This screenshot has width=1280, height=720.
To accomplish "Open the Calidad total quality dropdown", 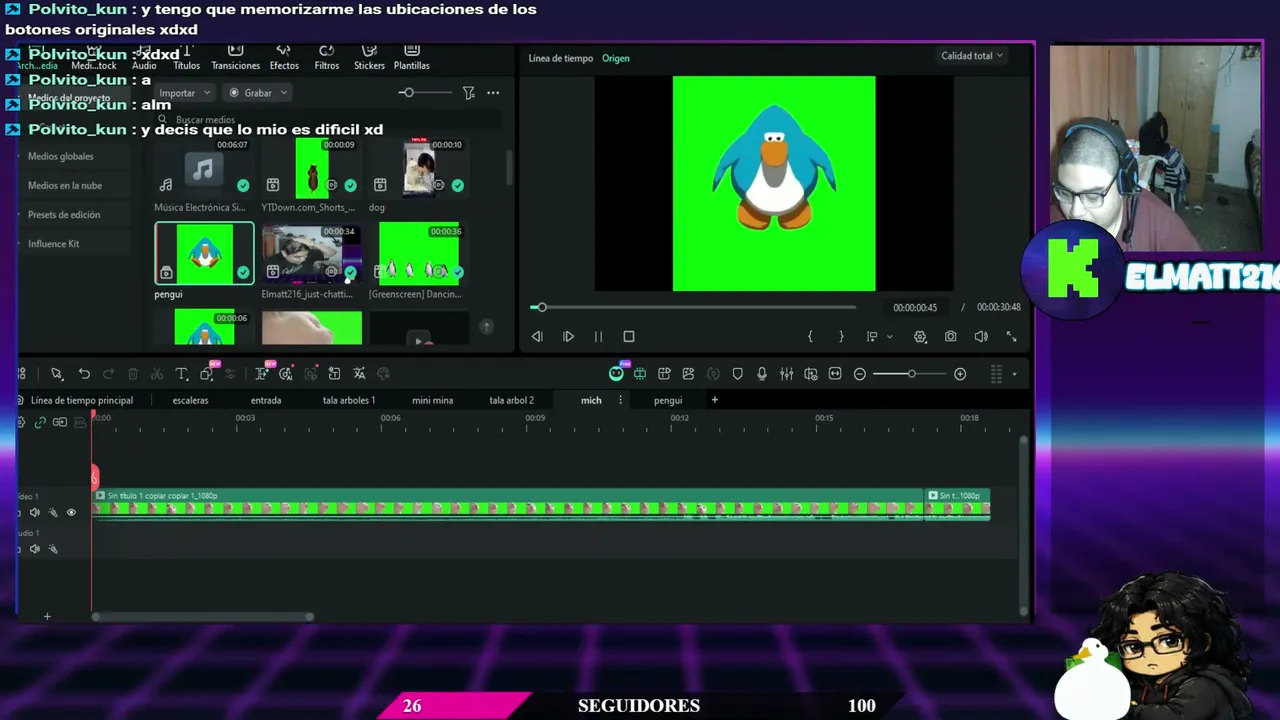I will tap(972, 56).
